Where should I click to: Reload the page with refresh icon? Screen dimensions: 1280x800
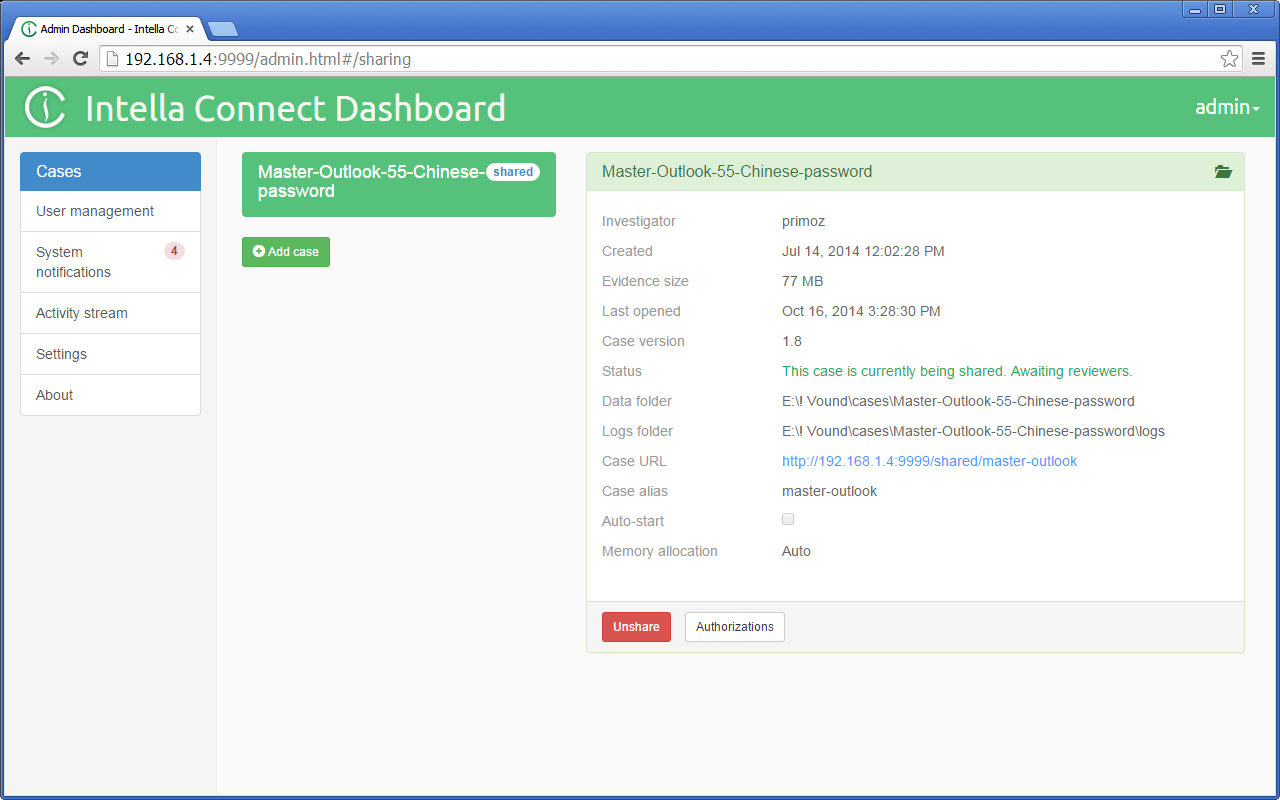point(81,59)
